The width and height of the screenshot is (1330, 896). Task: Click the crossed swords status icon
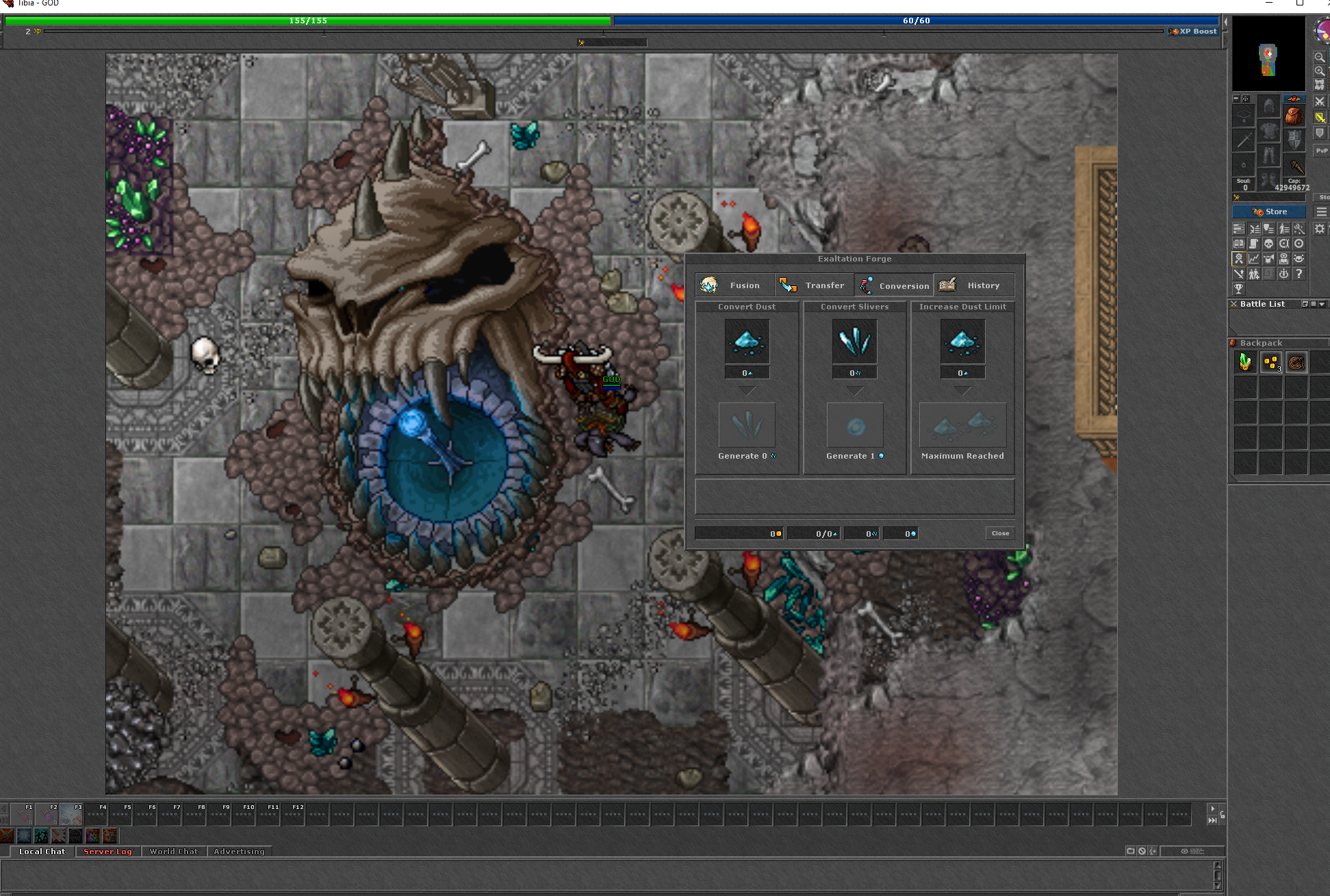pyautogui.click(x=7, y=836)
